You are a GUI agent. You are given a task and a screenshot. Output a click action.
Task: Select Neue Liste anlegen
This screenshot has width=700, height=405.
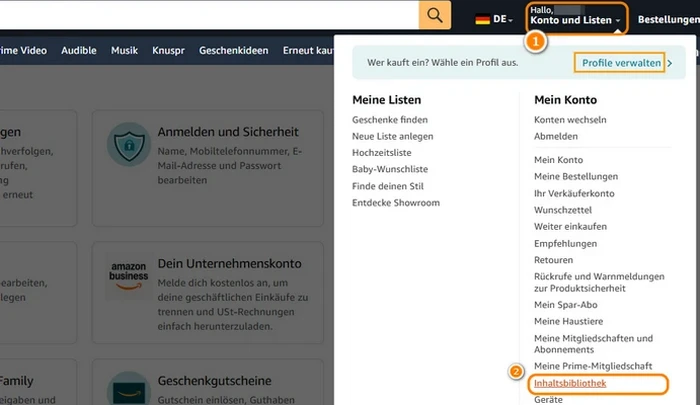pos(392,136)
